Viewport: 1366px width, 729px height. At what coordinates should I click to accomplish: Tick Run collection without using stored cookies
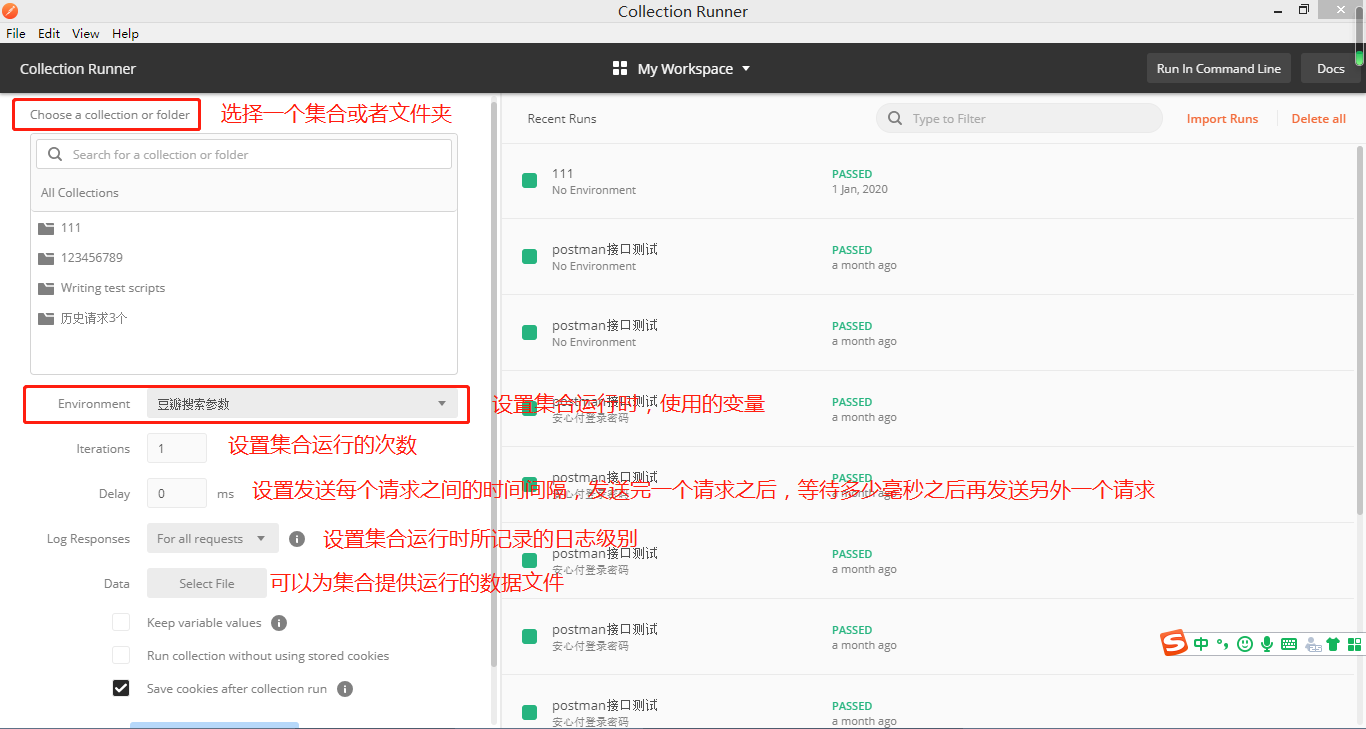coord(121,655)
